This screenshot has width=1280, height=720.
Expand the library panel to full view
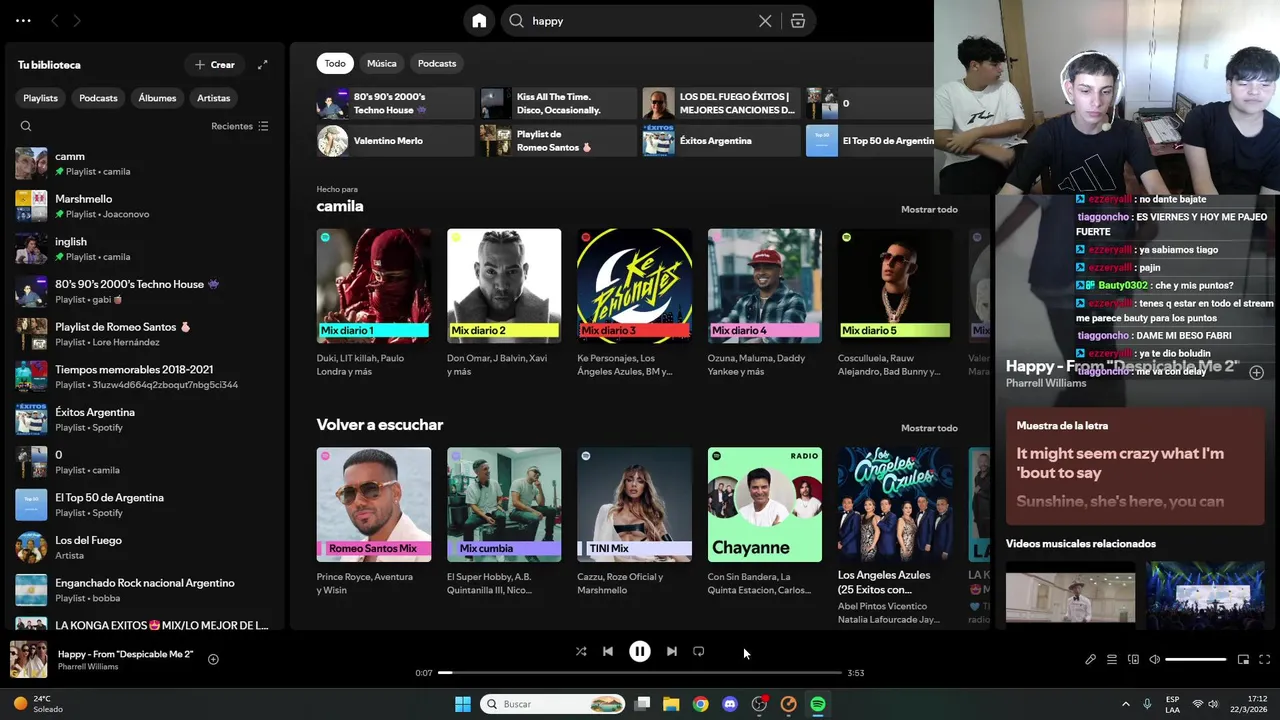(263, 65)
